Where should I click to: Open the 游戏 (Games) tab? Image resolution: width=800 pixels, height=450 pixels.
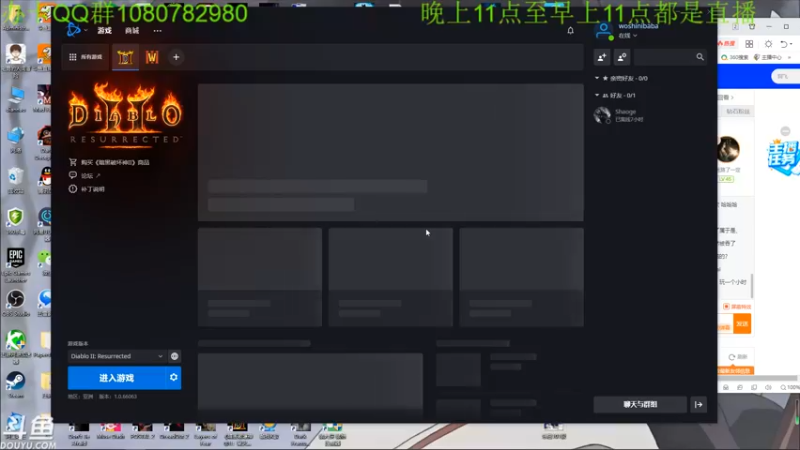click(x=105, y=31)
